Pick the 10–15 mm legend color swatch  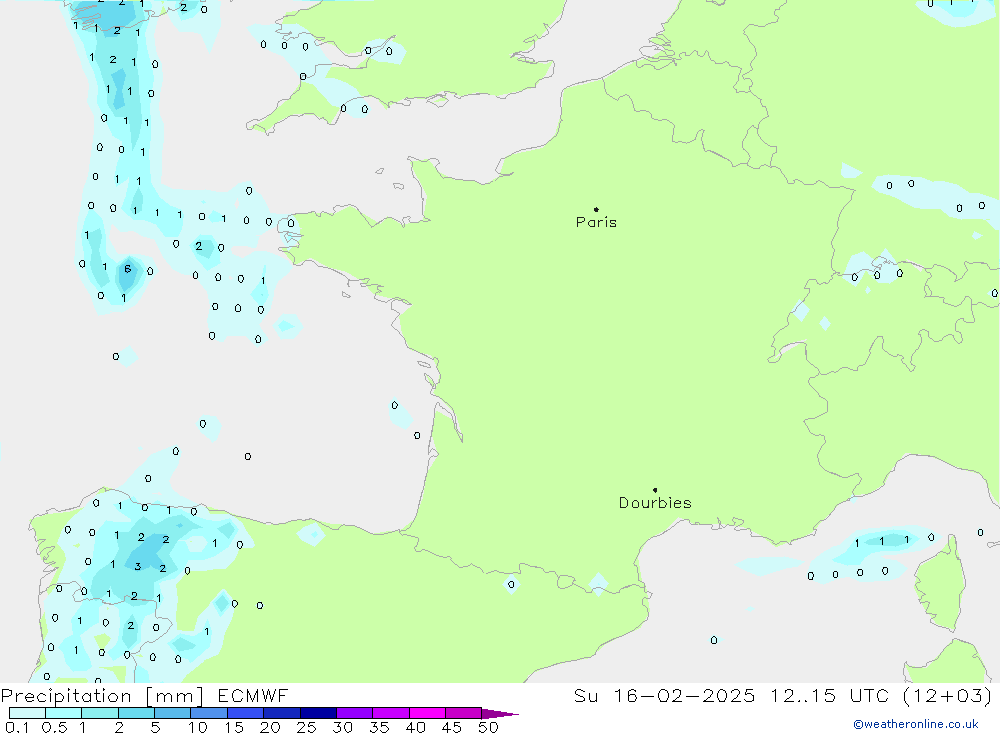209,713
